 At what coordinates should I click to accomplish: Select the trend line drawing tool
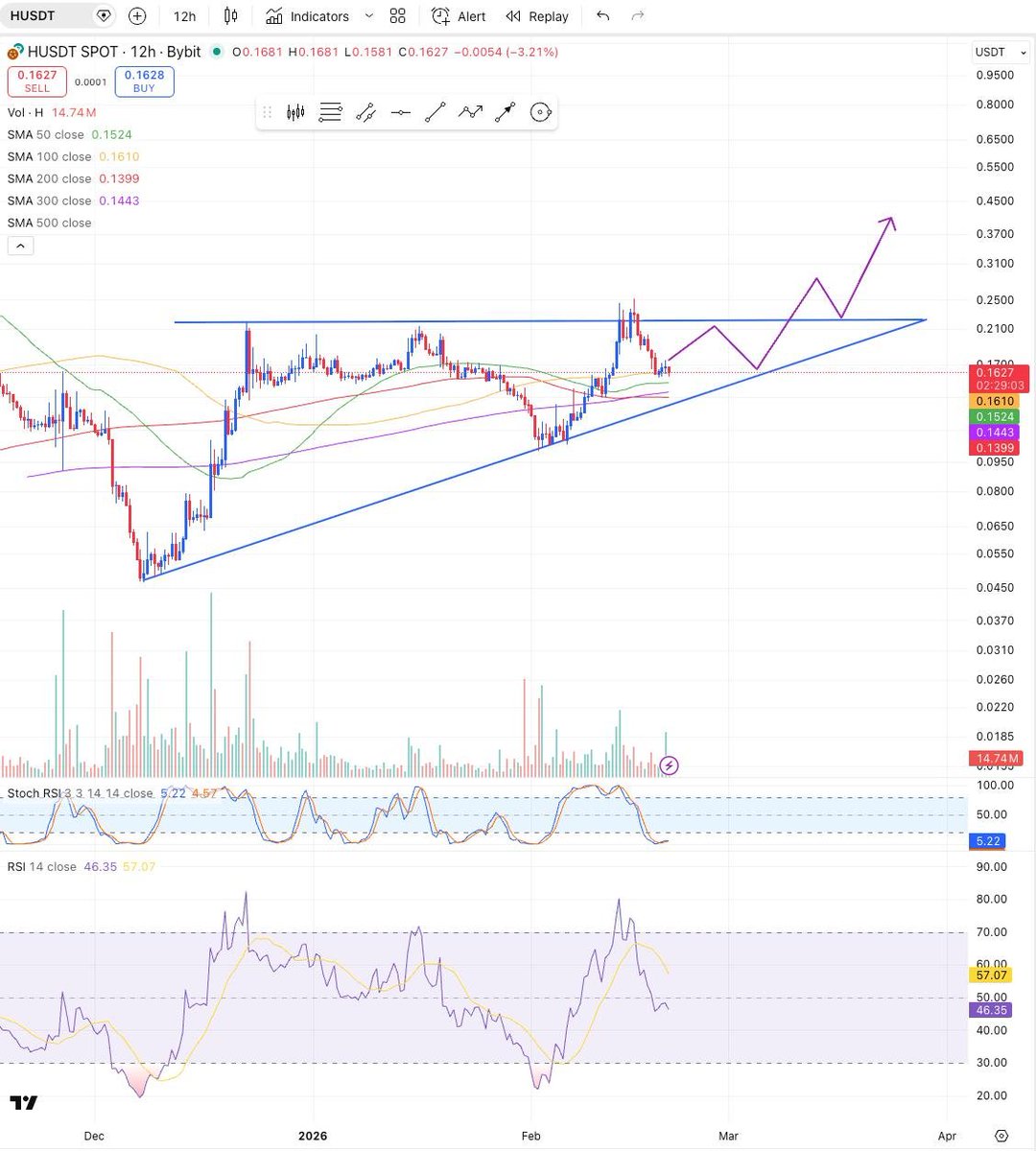(435, 113)
